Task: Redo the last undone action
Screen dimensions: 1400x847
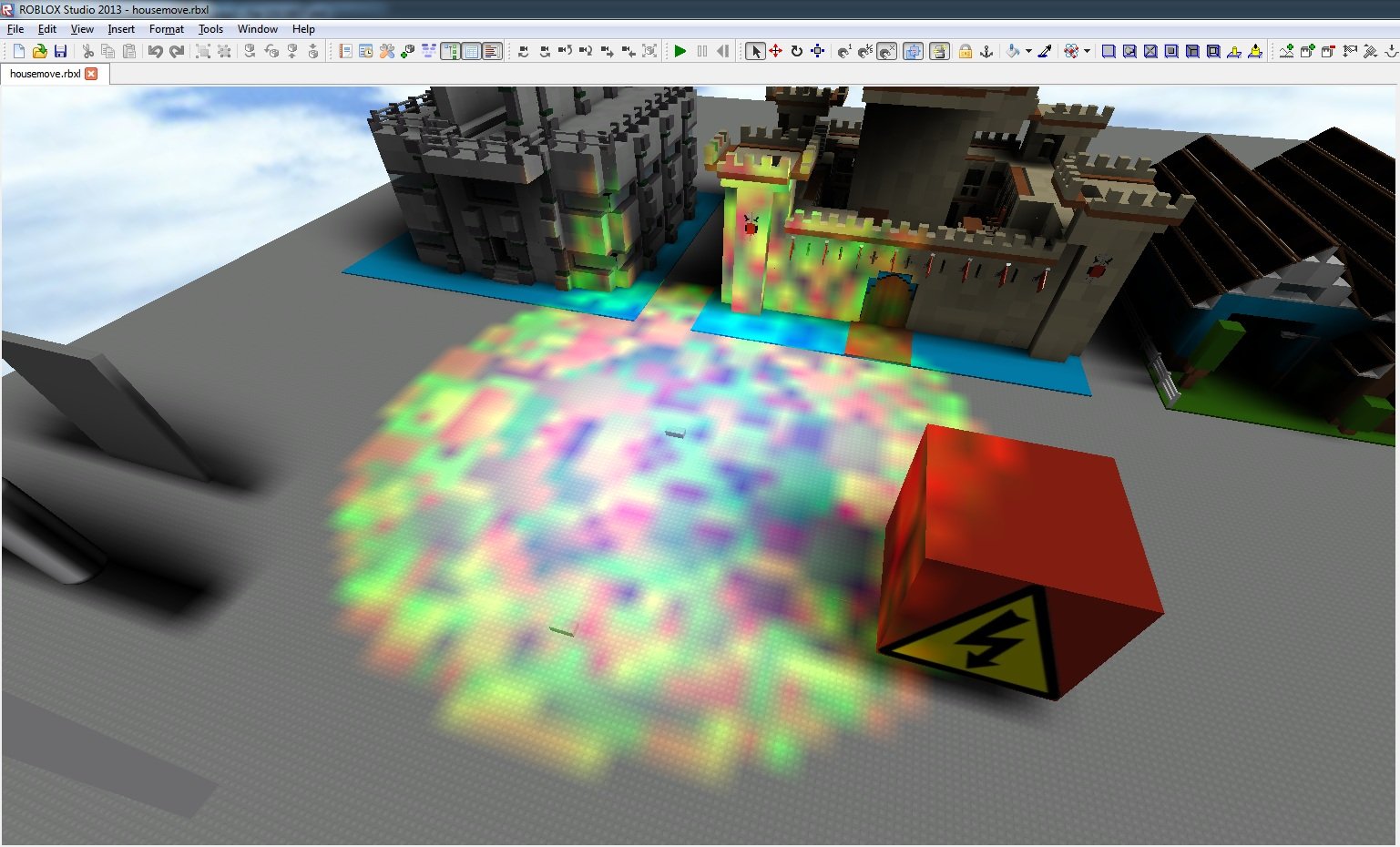Action: click(177, 51)
